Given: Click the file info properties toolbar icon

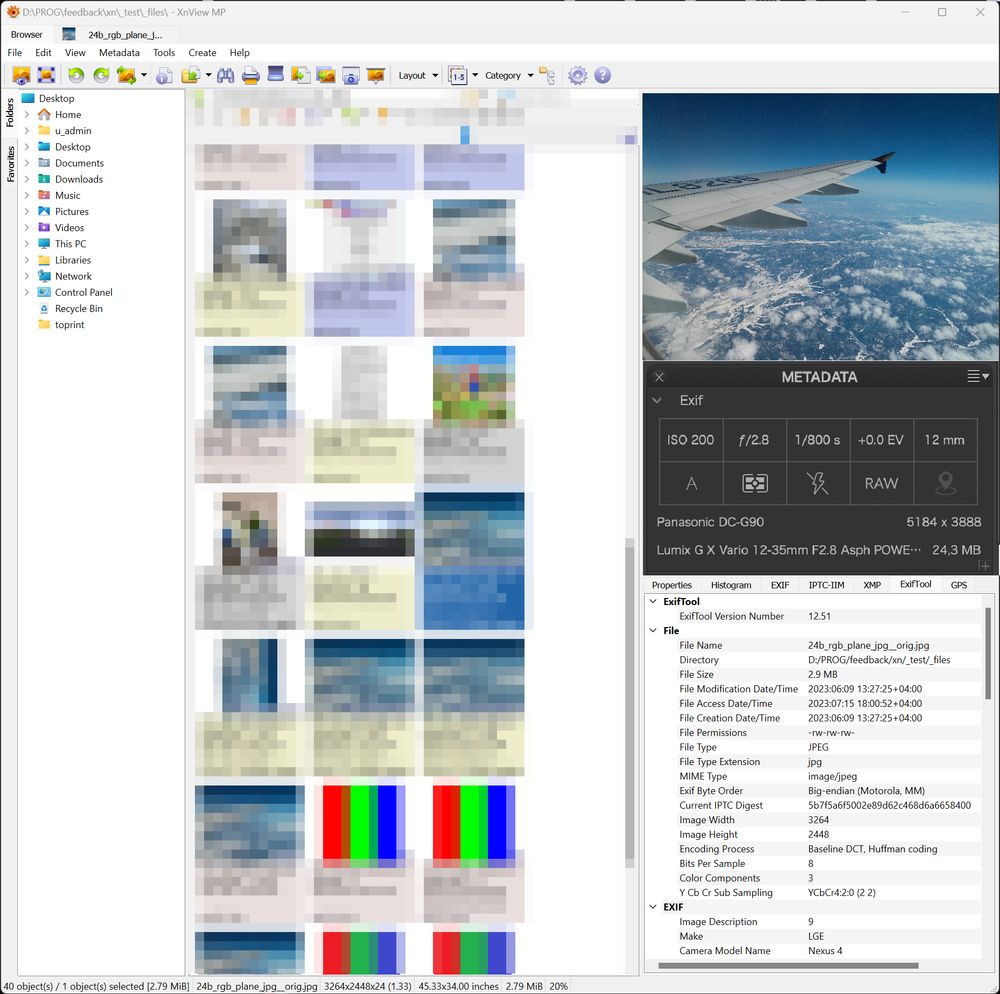Looking at the screenshot, I should 164,75.
